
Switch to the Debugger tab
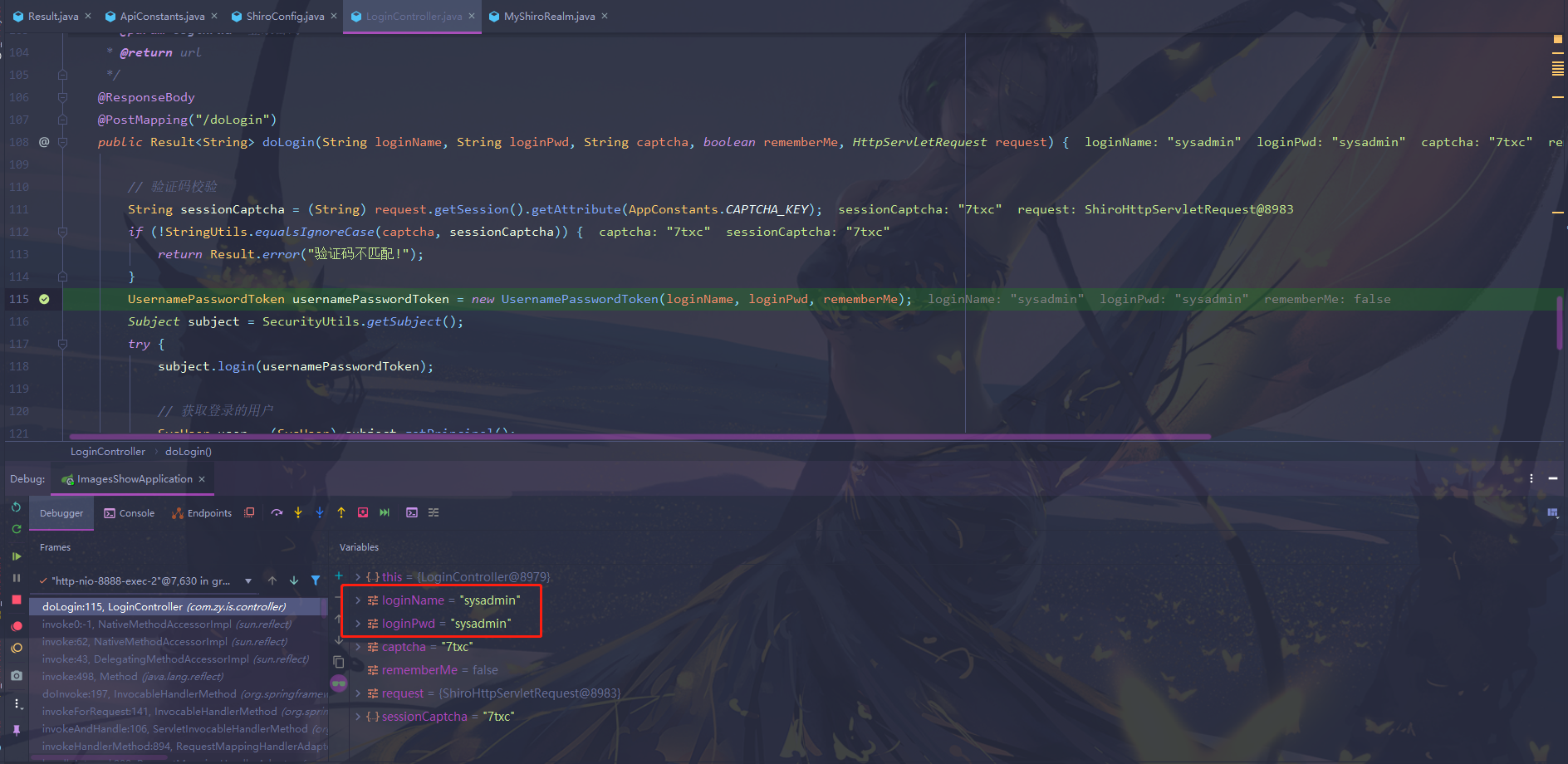pyautogui.click(x=61, y=513)
